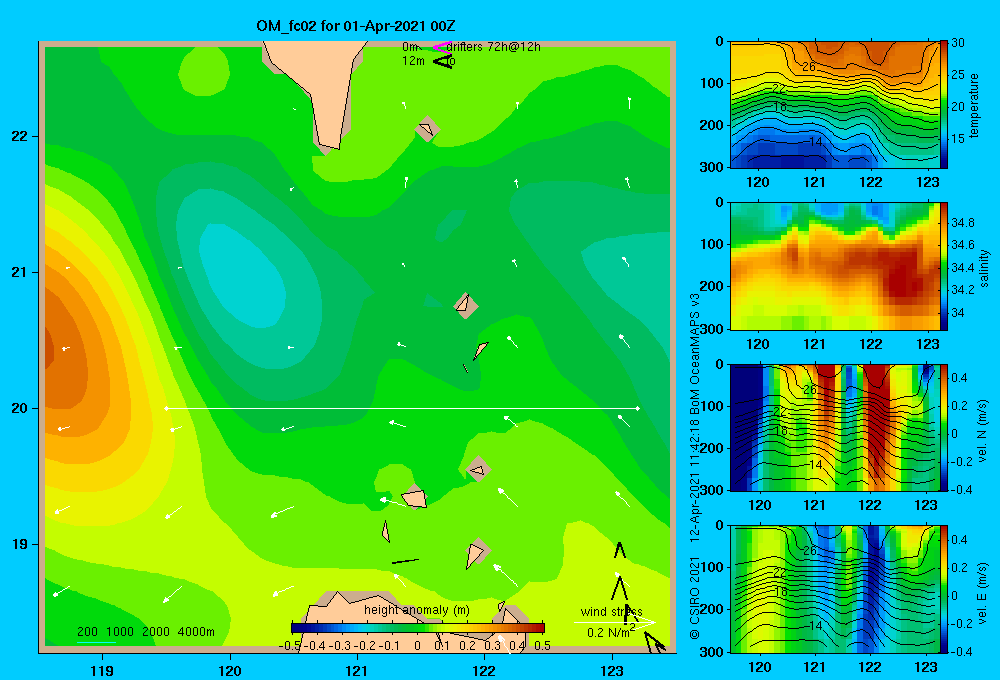1000x680 pixels.
Task: Click the bathymetry legend '200 1000 2000 4000m'
Action: (x=145, y=632)
